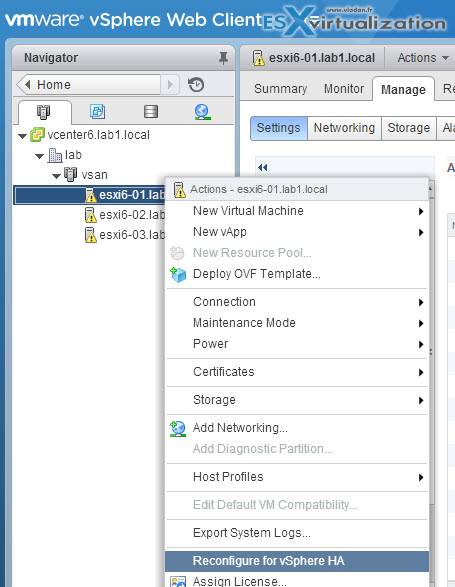Open the Actions dropdown in header
This screenshot has width=455, height=587.
[423, 58]
